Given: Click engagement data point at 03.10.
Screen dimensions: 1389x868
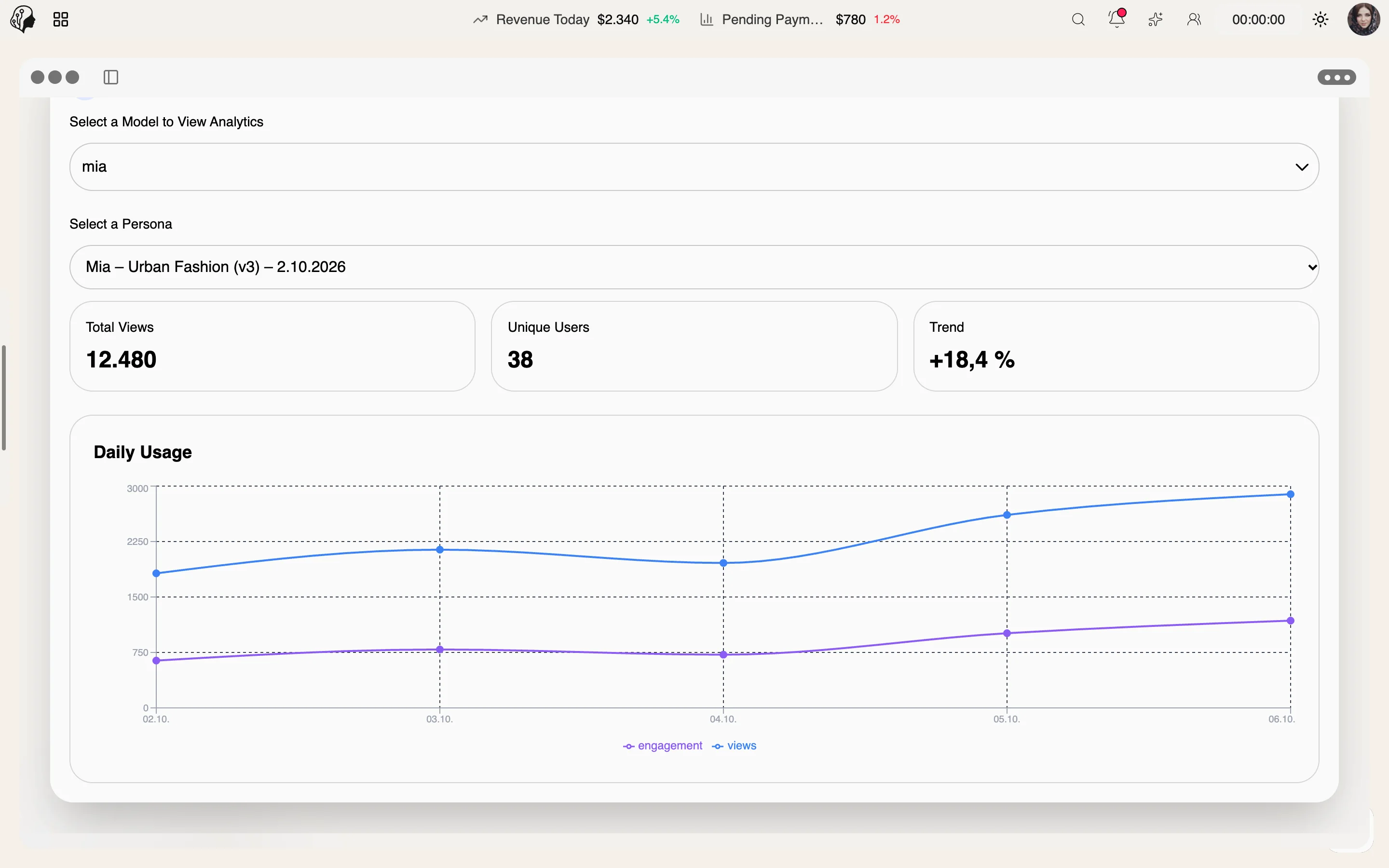Looking at the screenshot, I should click(440, 650).
